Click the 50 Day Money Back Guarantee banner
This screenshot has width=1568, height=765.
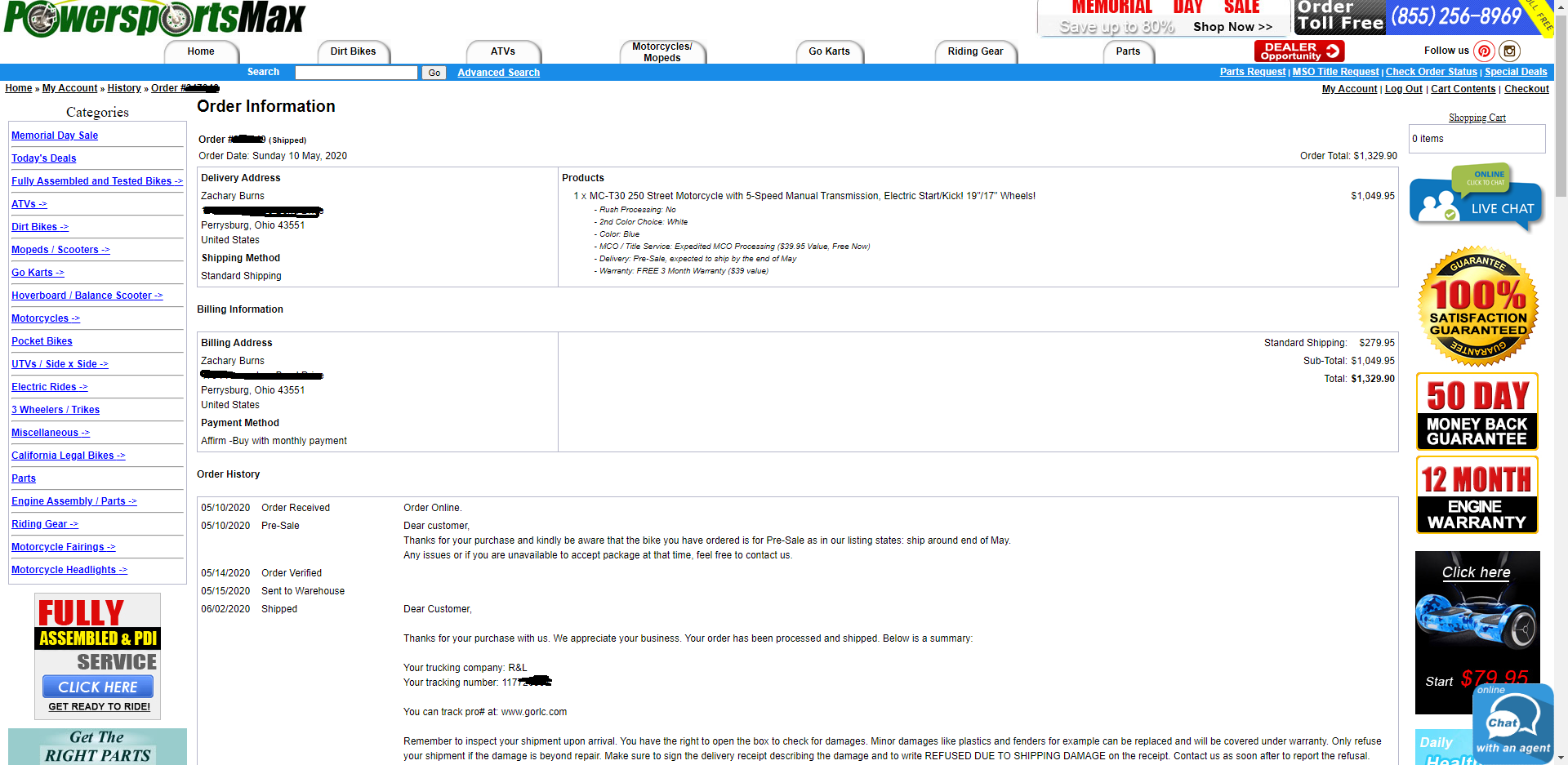(x=1477, y=411)
